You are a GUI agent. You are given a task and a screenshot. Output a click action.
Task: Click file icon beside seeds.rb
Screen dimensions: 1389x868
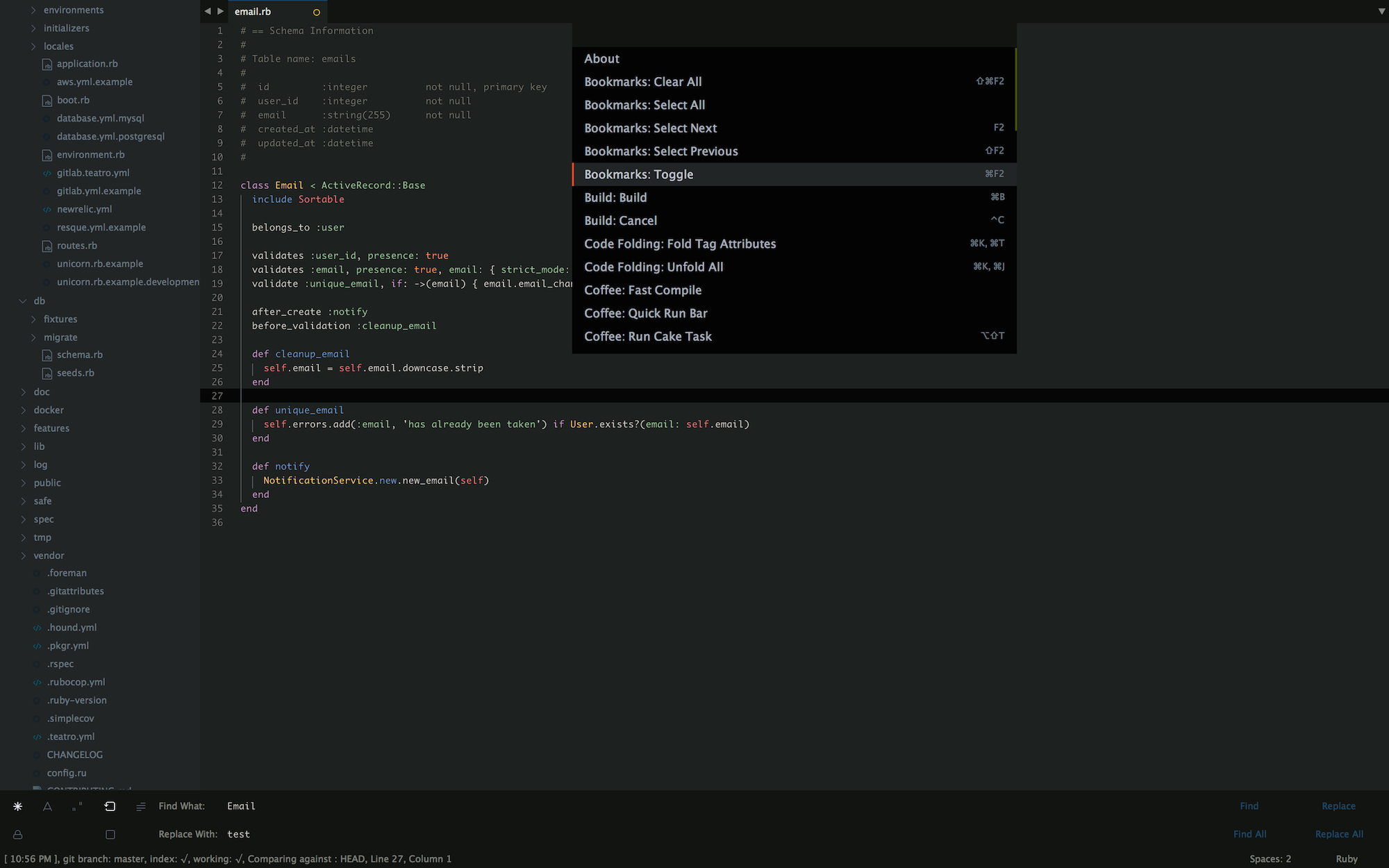[x=47, y=374]
